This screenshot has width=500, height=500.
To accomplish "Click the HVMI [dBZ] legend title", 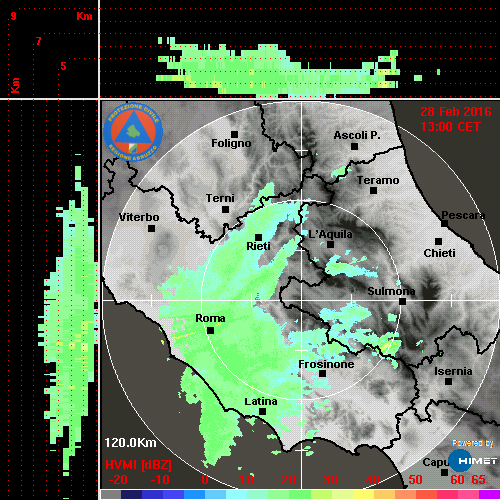I will coord(138,465).
